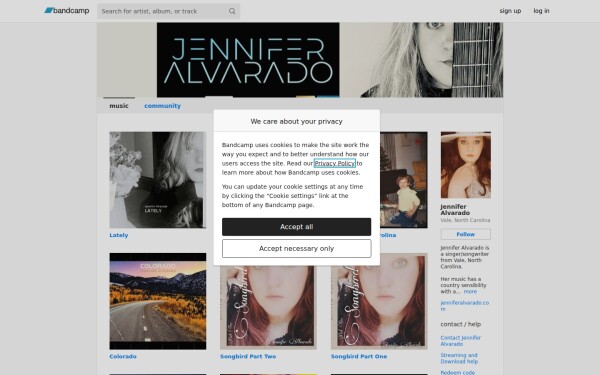600x375 pixels.
Task: Open the sign up link
Action: click(510, 11)
